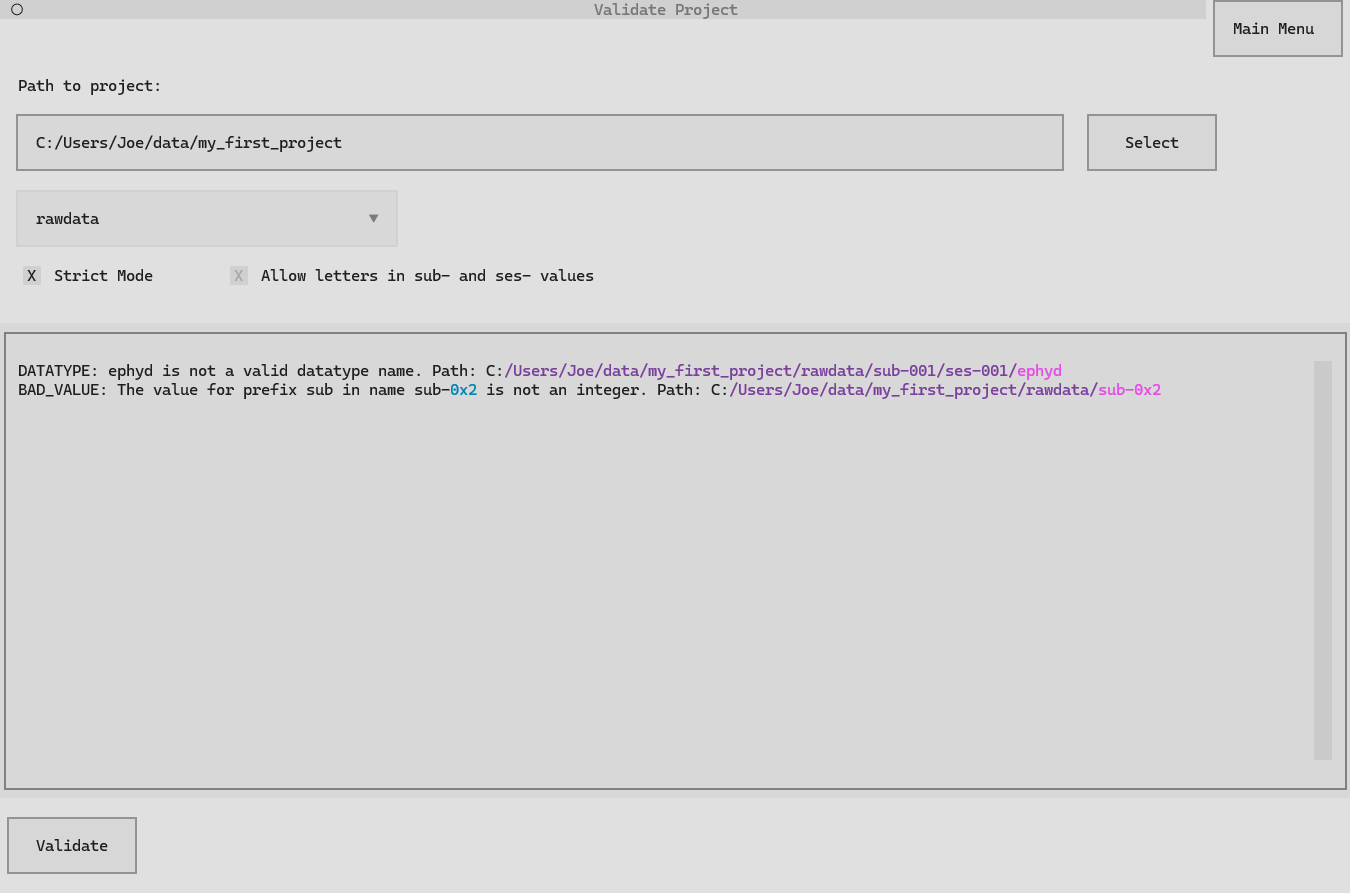Focus the project path input field
1350x893 pixels.
coord(539,143)
